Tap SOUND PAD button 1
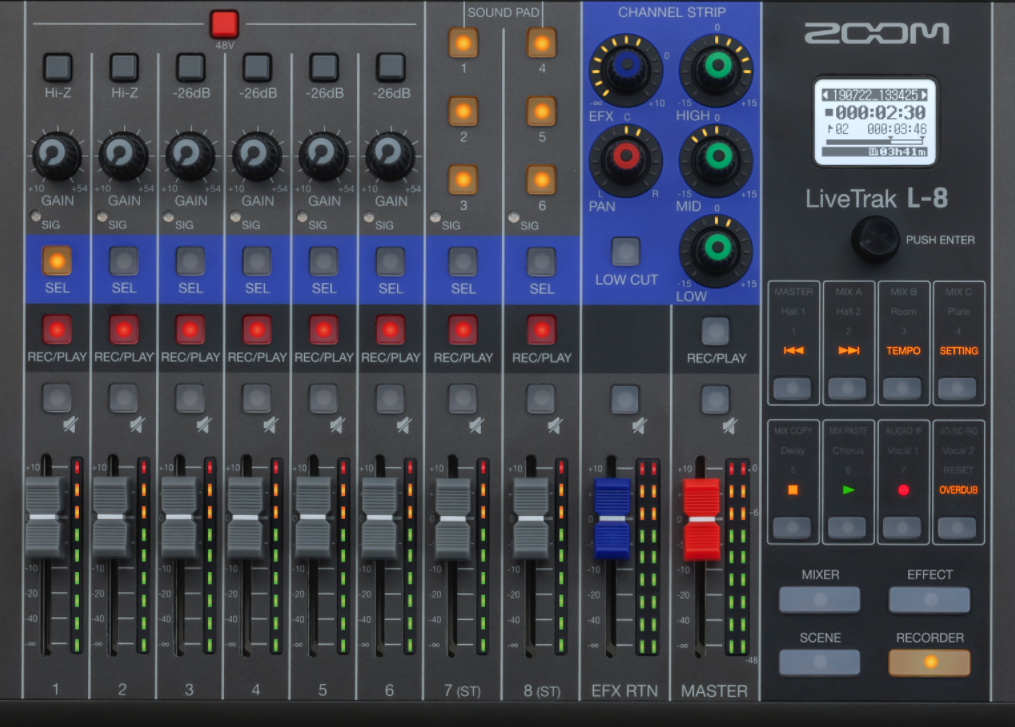This screenshot has width=1015, height=727. (462, 44)
